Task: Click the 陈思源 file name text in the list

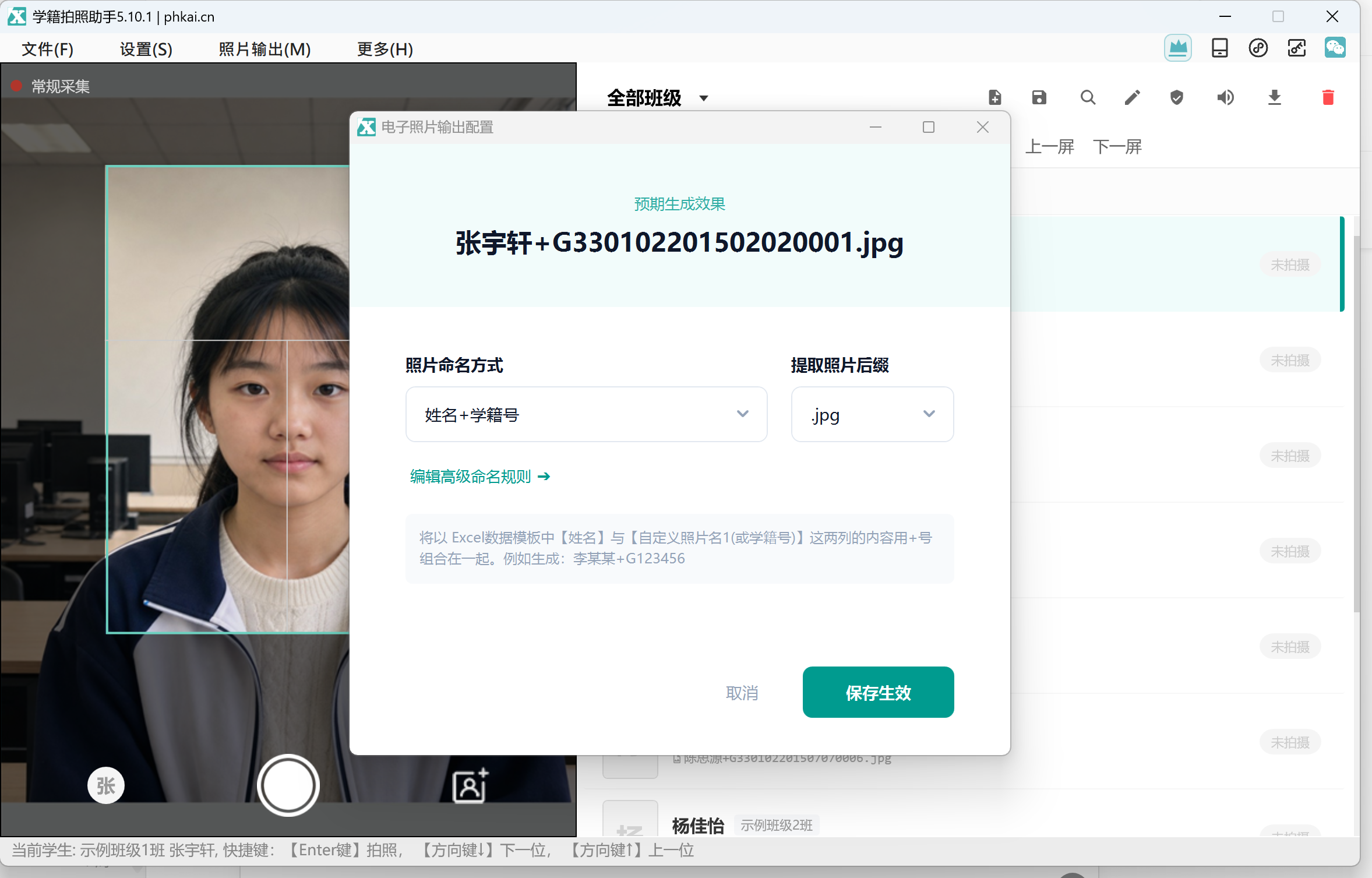Action: (x=787, y=758)
